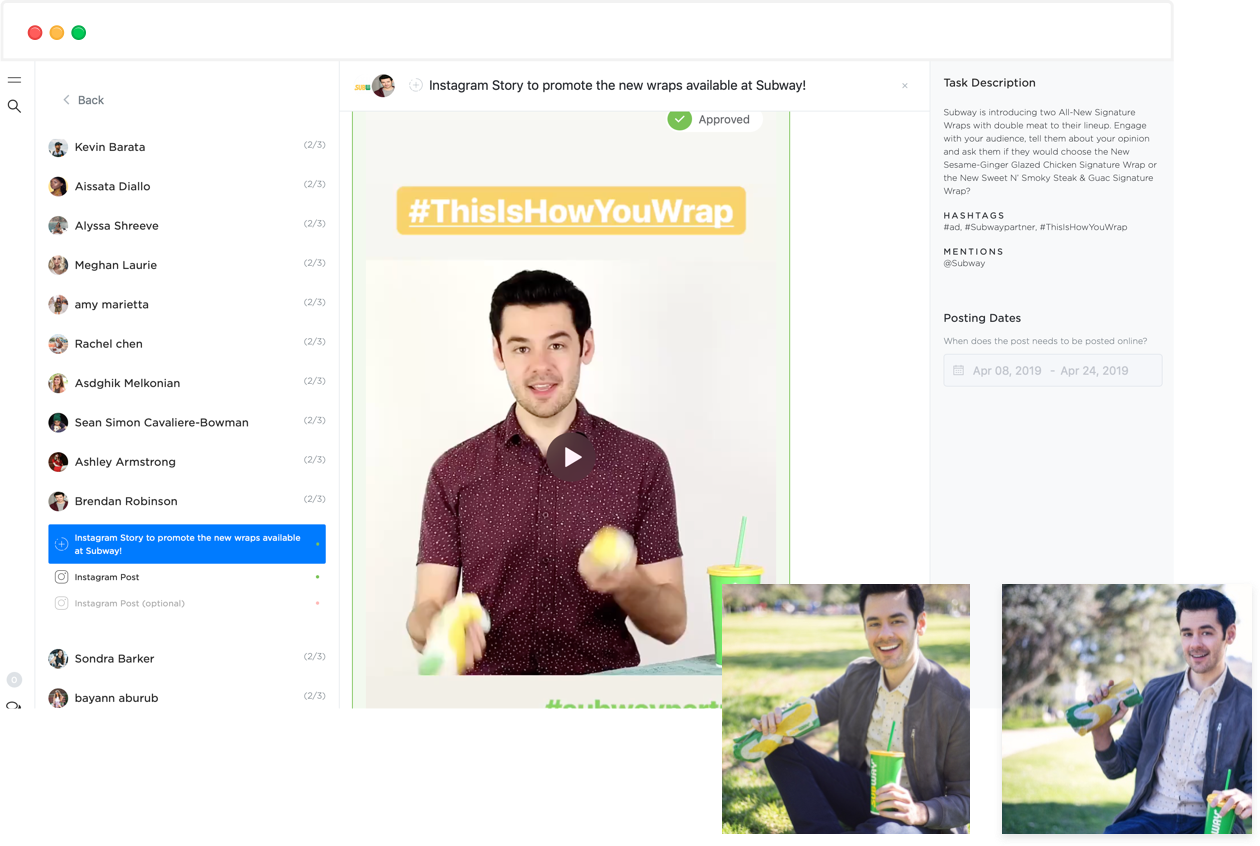Click the task title about Subway wraps
Viewport: 1260px width, 846px height.
tap(617, 86)
